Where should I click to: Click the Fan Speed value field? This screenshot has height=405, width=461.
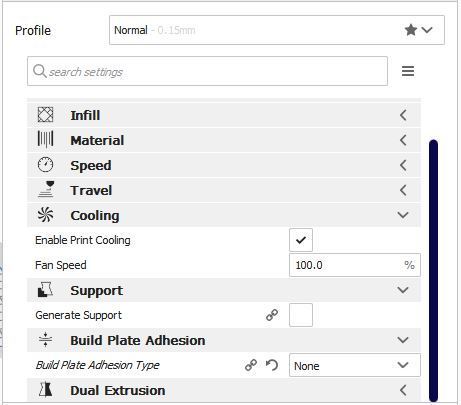(355, 265)
